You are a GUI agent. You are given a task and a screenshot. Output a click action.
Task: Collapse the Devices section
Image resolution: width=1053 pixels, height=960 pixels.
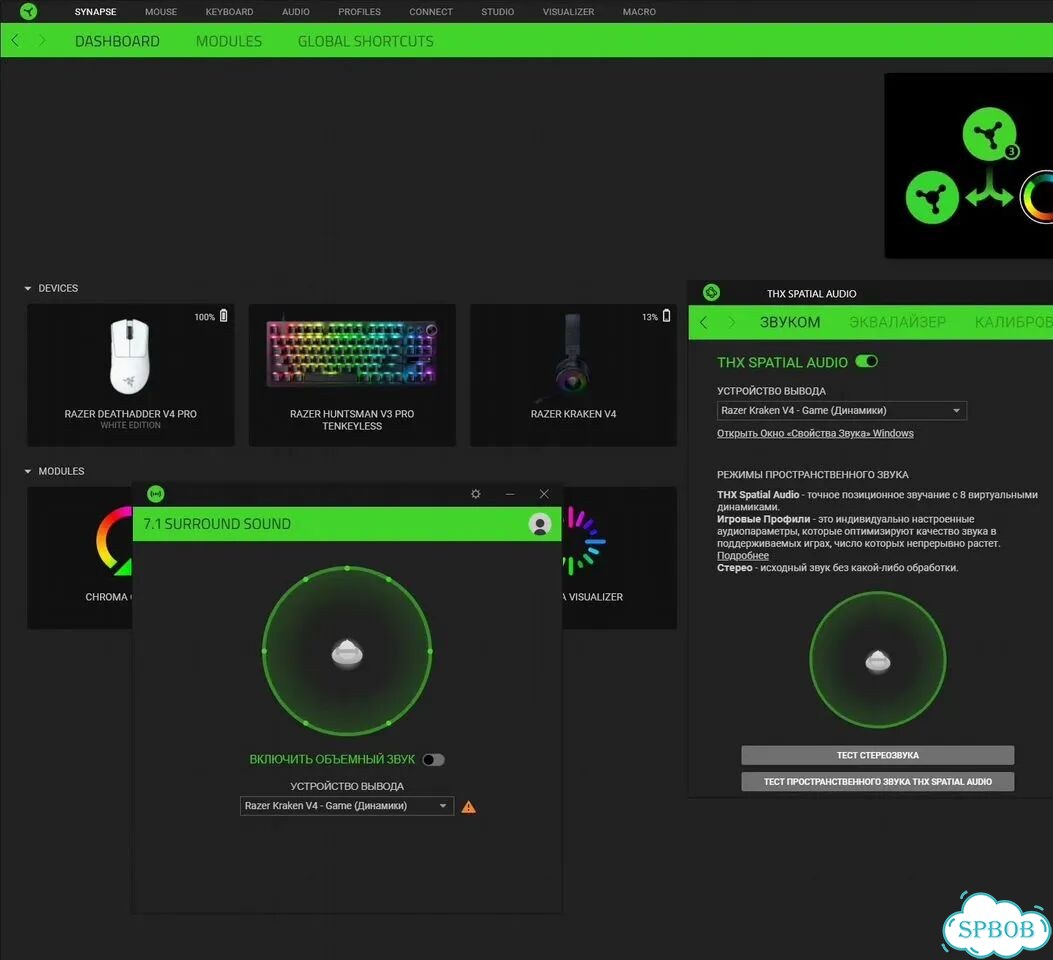pos(28,288)
